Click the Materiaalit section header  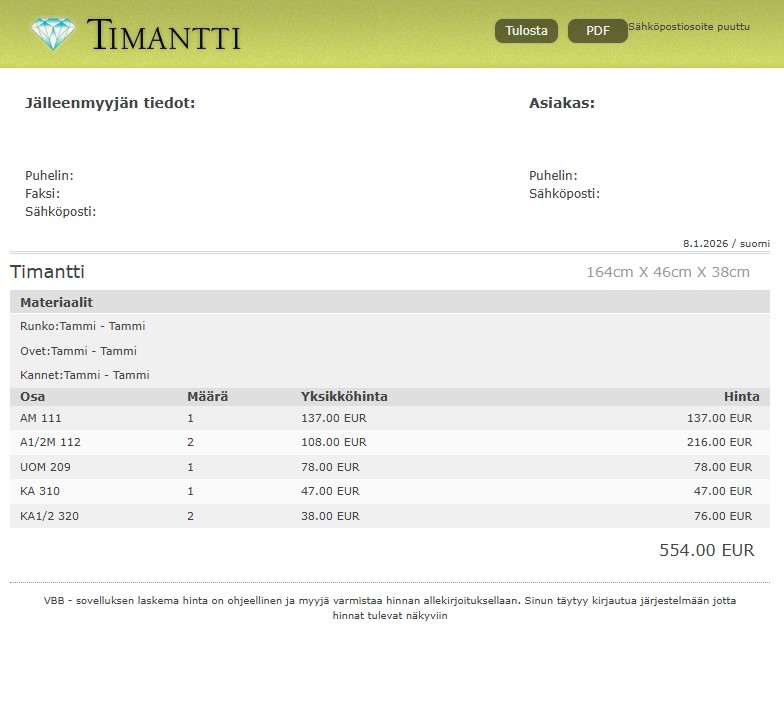pyautogui.click(x=57, y=302)
